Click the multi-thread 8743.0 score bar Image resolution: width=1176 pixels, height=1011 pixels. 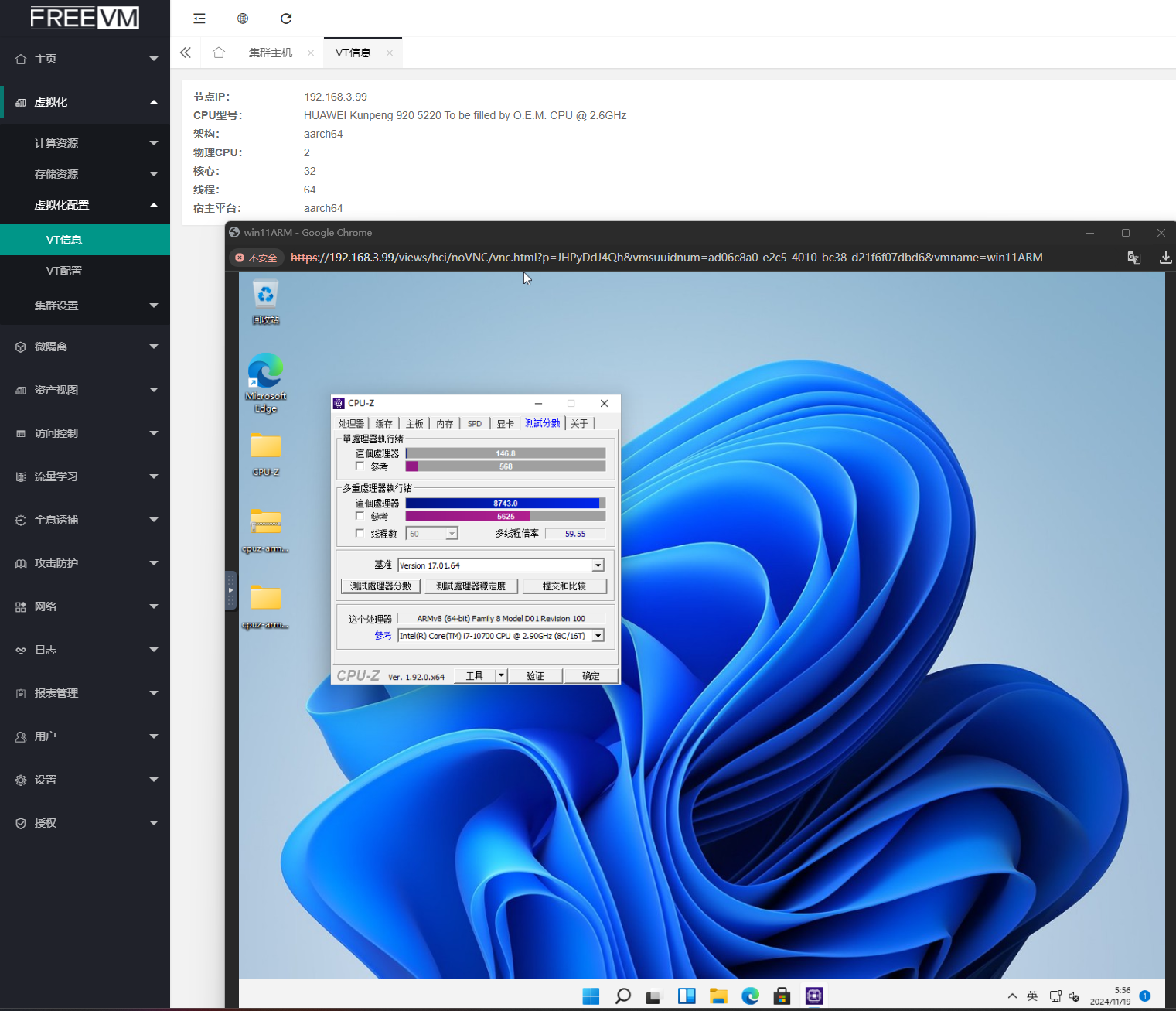[x=505, y=504]
